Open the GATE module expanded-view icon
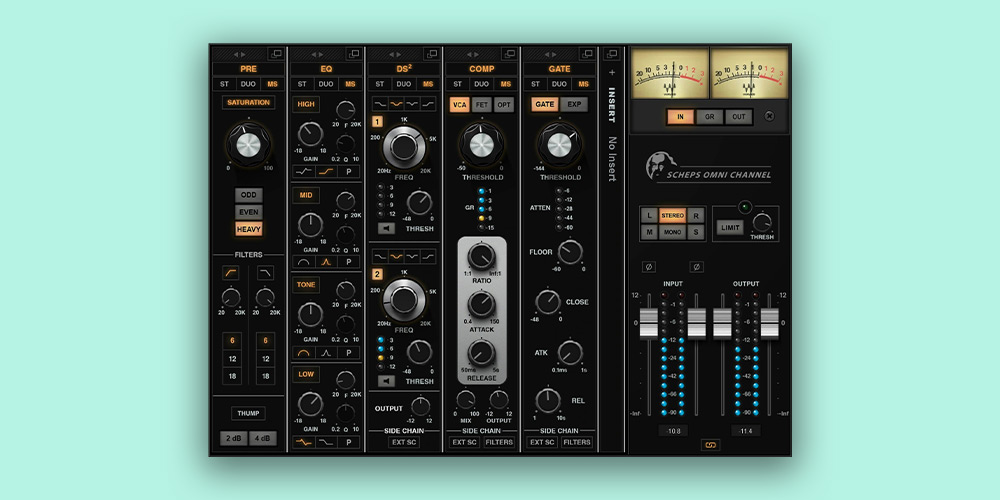Screen dimensions: 1000x500 point(587,54)
